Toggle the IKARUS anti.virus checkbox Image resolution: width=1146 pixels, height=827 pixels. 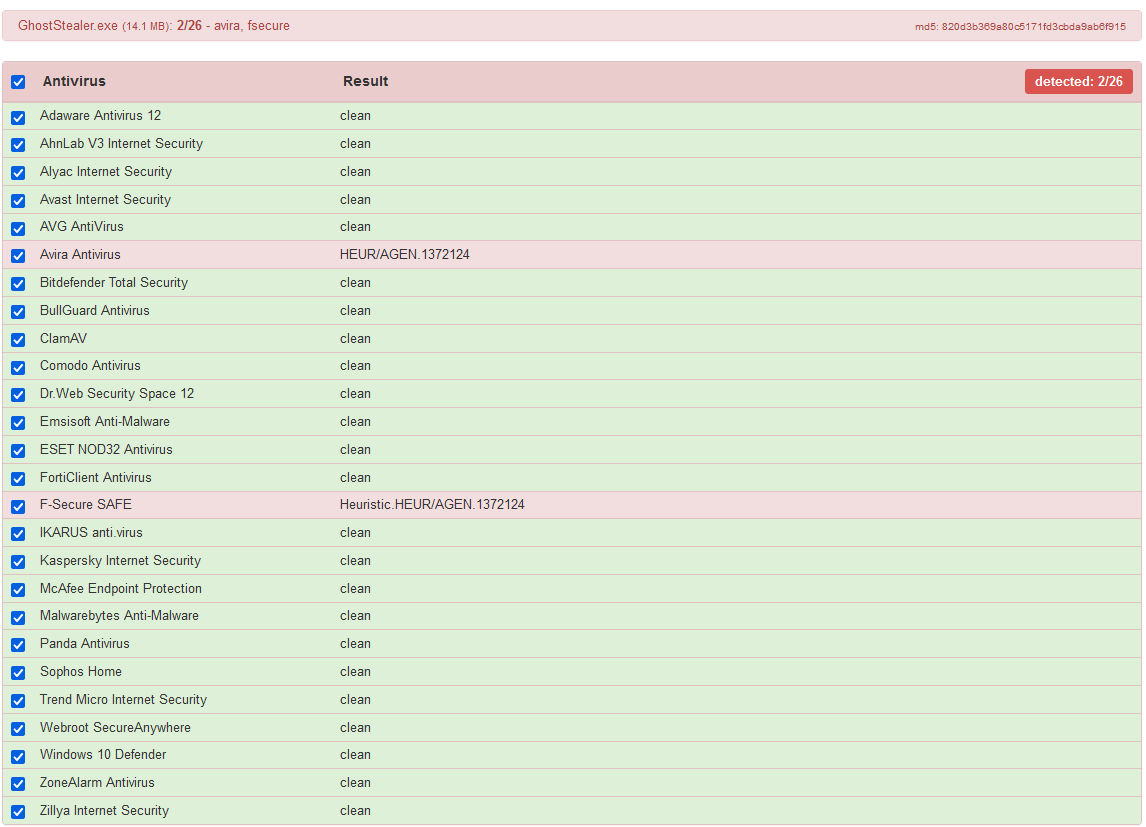click(x=18, y=533)
